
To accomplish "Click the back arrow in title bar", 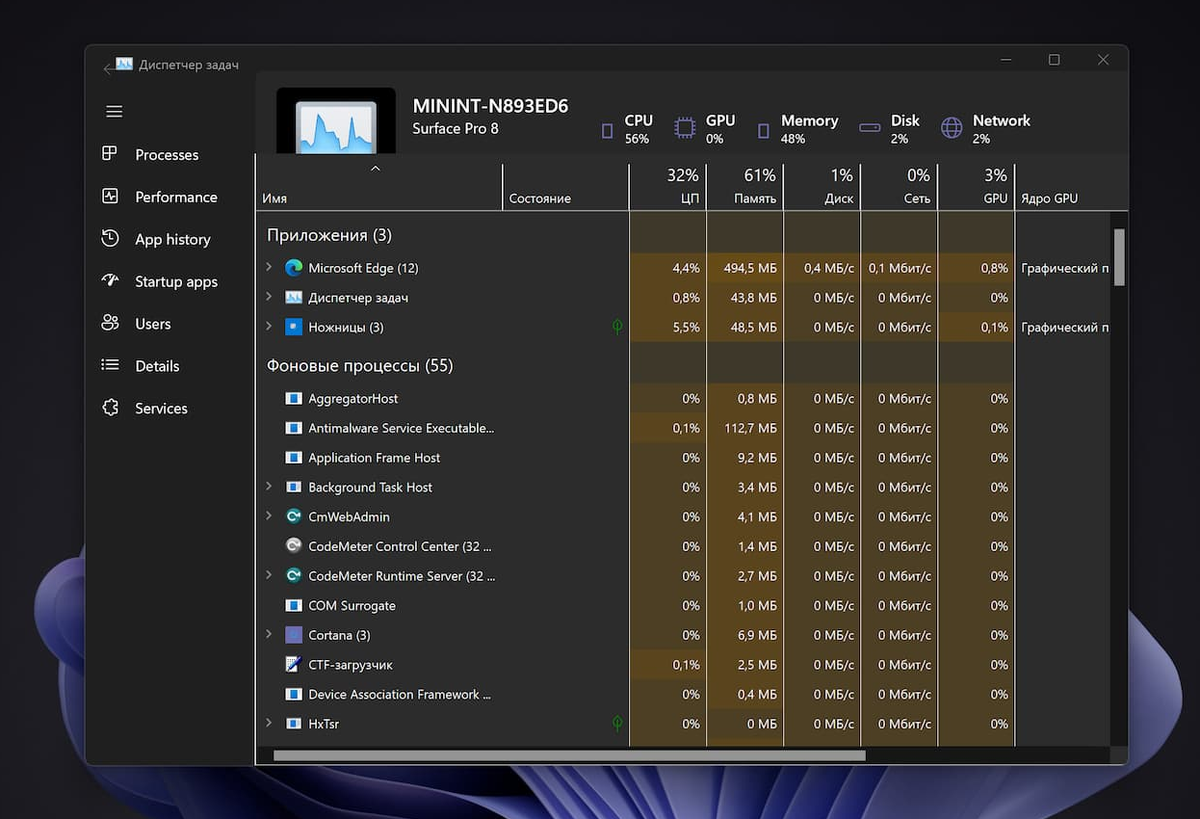I will click(x=107, y=69).
